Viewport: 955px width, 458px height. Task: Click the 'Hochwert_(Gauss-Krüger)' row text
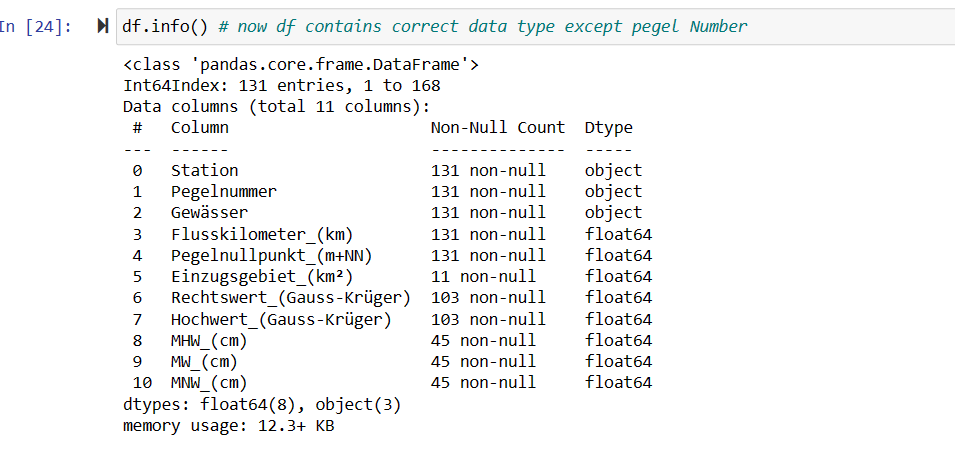click(x=281, y=319)
